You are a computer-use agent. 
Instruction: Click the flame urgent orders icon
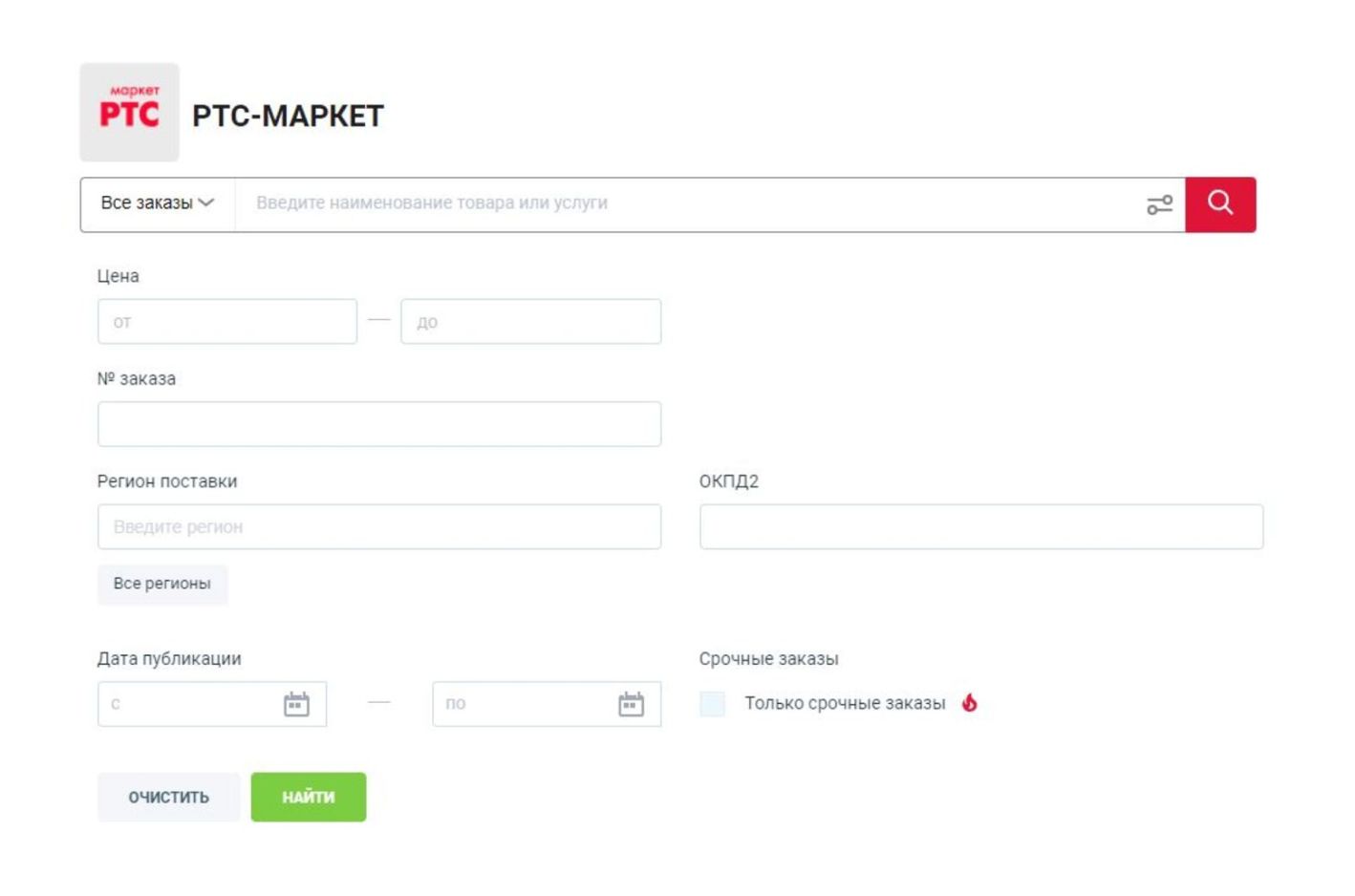pos(970,703)
